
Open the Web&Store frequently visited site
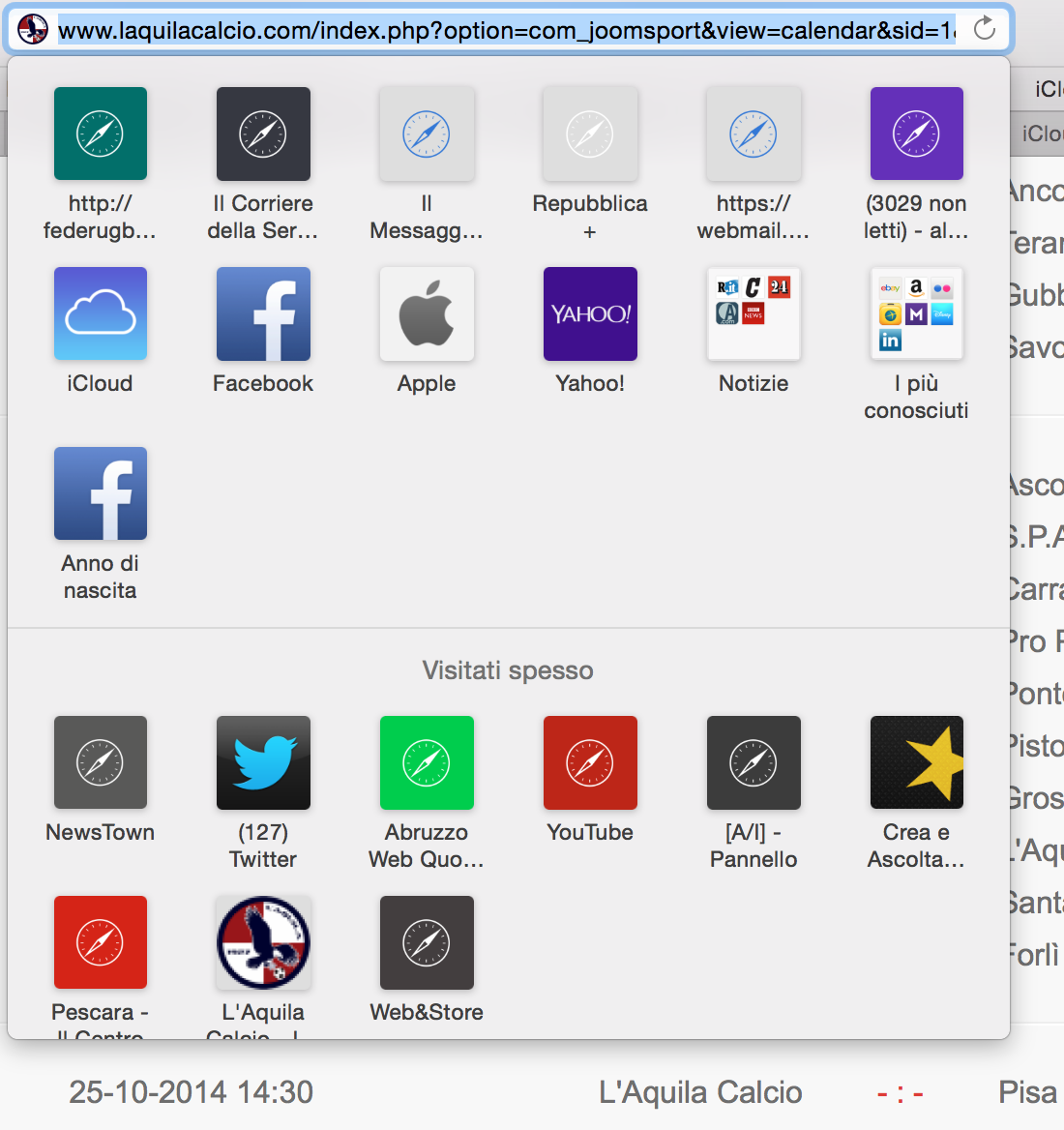427,942
